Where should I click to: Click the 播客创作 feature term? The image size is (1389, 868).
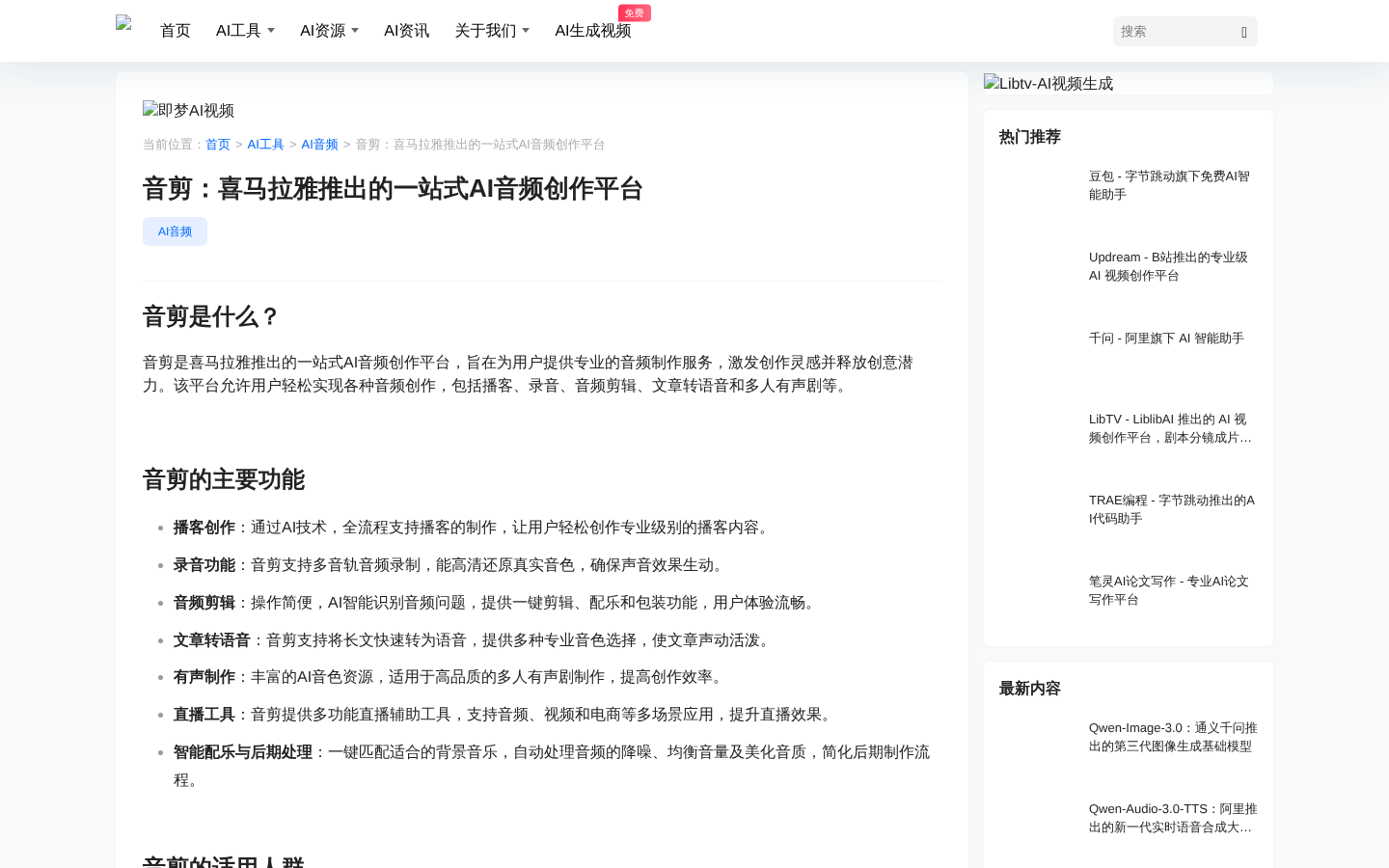point(204,528)
